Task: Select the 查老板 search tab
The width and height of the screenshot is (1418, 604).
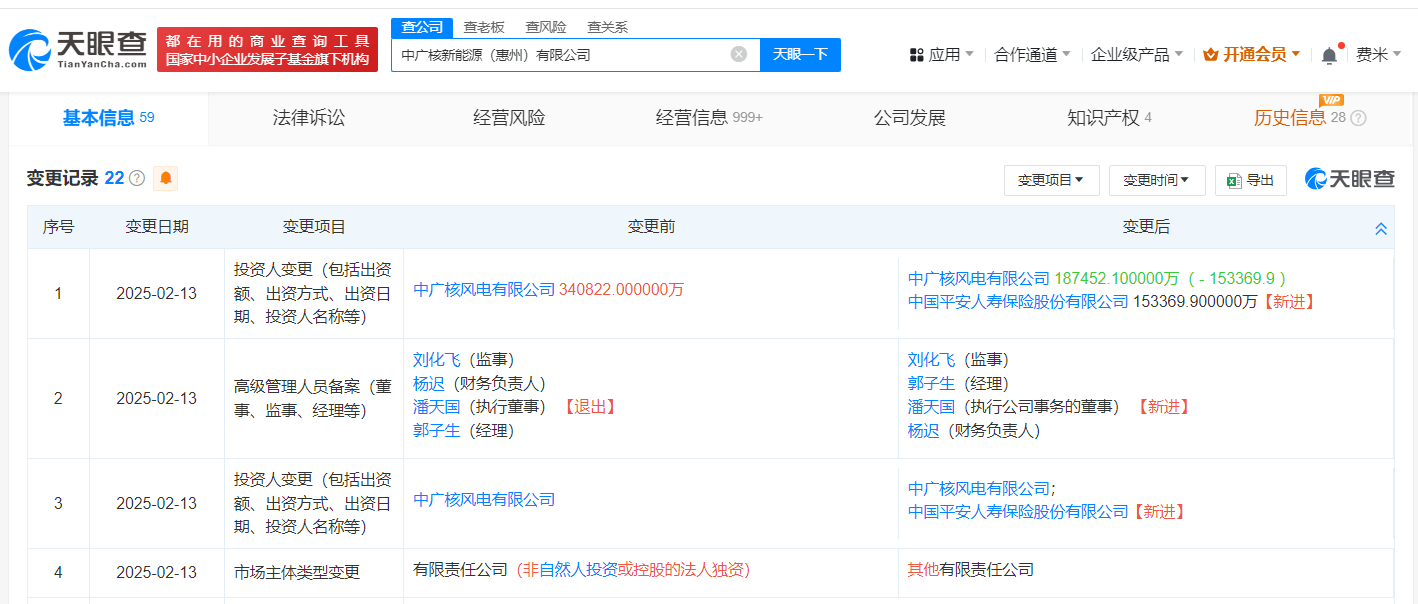Action: click(x=483, y=28)
